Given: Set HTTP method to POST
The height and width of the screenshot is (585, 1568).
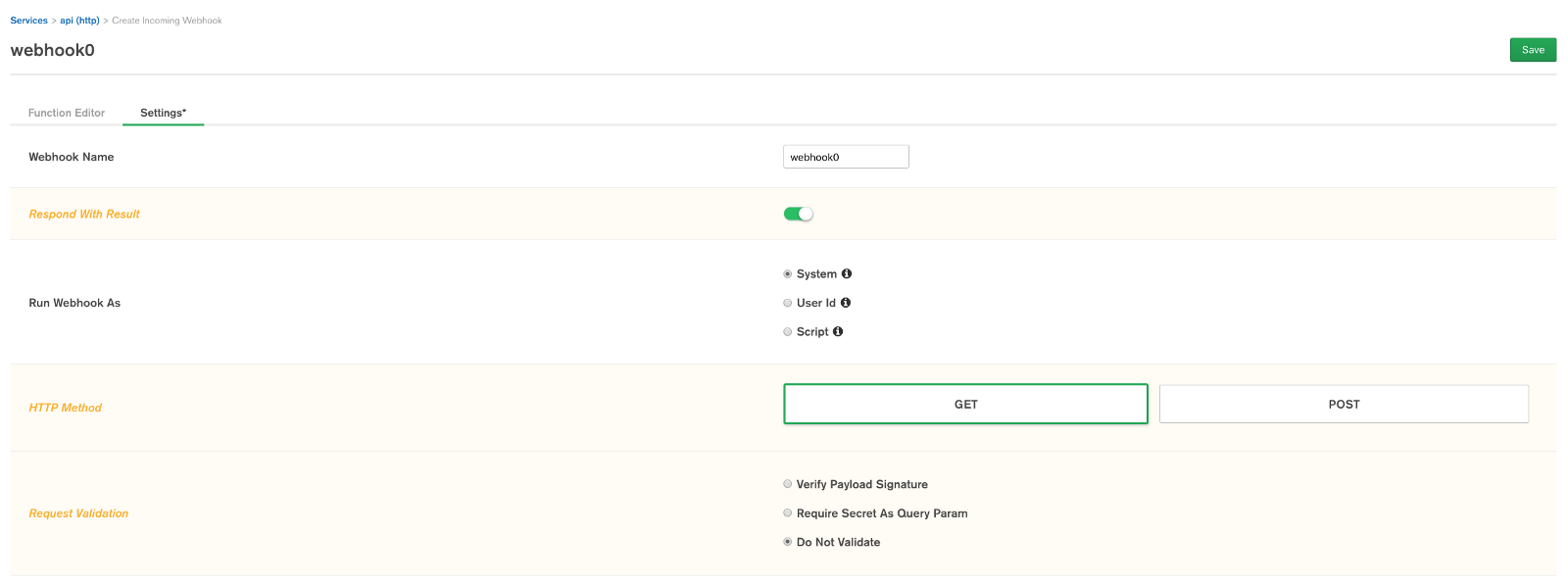Looking at the screenshot, I should 1344,404.
